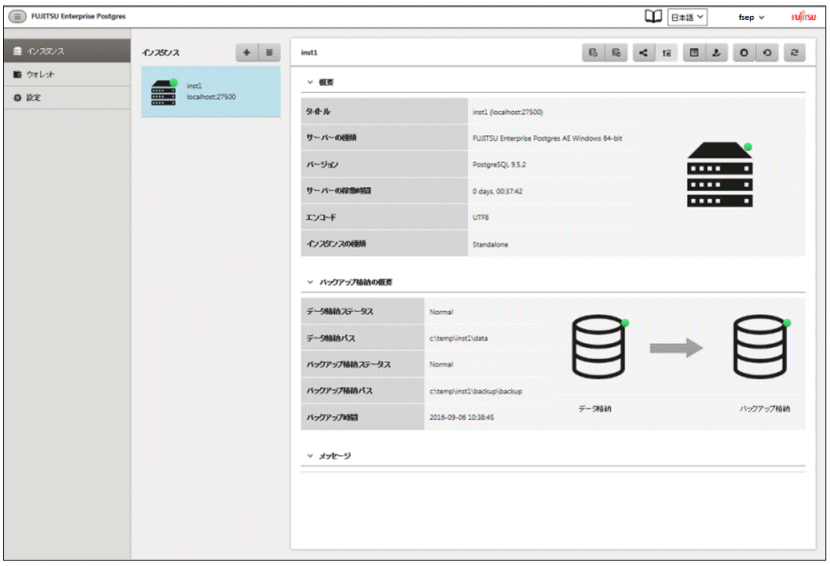Click the database restore icon in toolbar
The width and height of the screenshot is (830, 566).
[616, 52]
